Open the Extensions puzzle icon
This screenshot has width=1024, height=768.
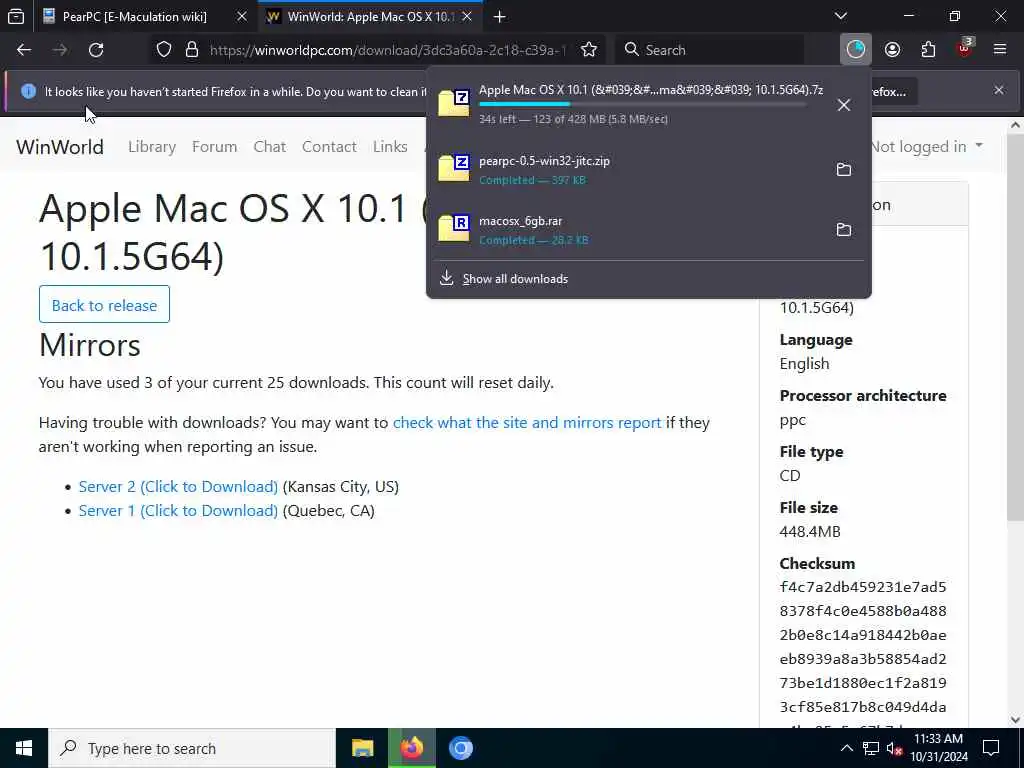pos(928,50)
